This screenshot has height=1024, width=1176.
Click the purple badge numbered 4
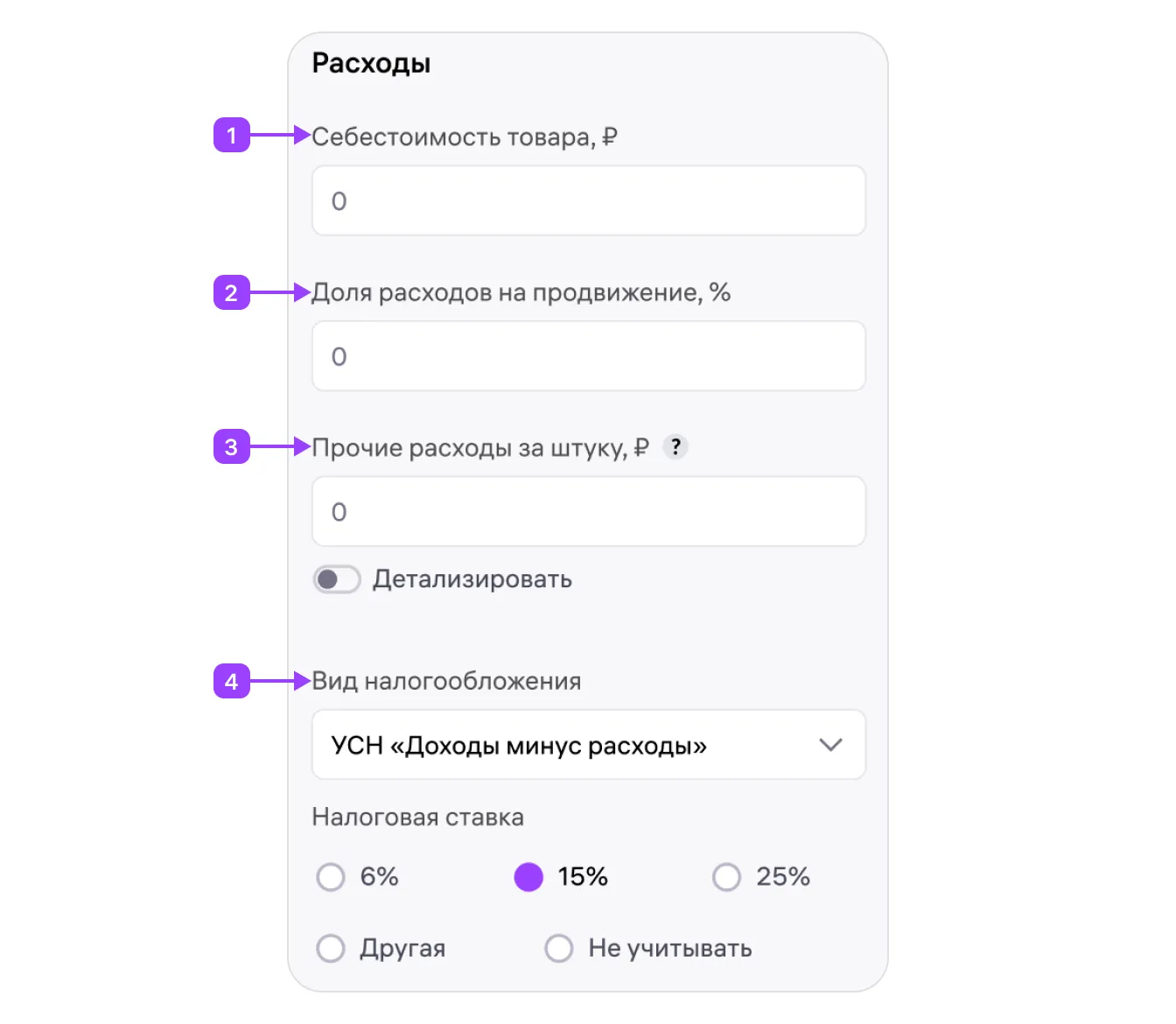(232, 681)
